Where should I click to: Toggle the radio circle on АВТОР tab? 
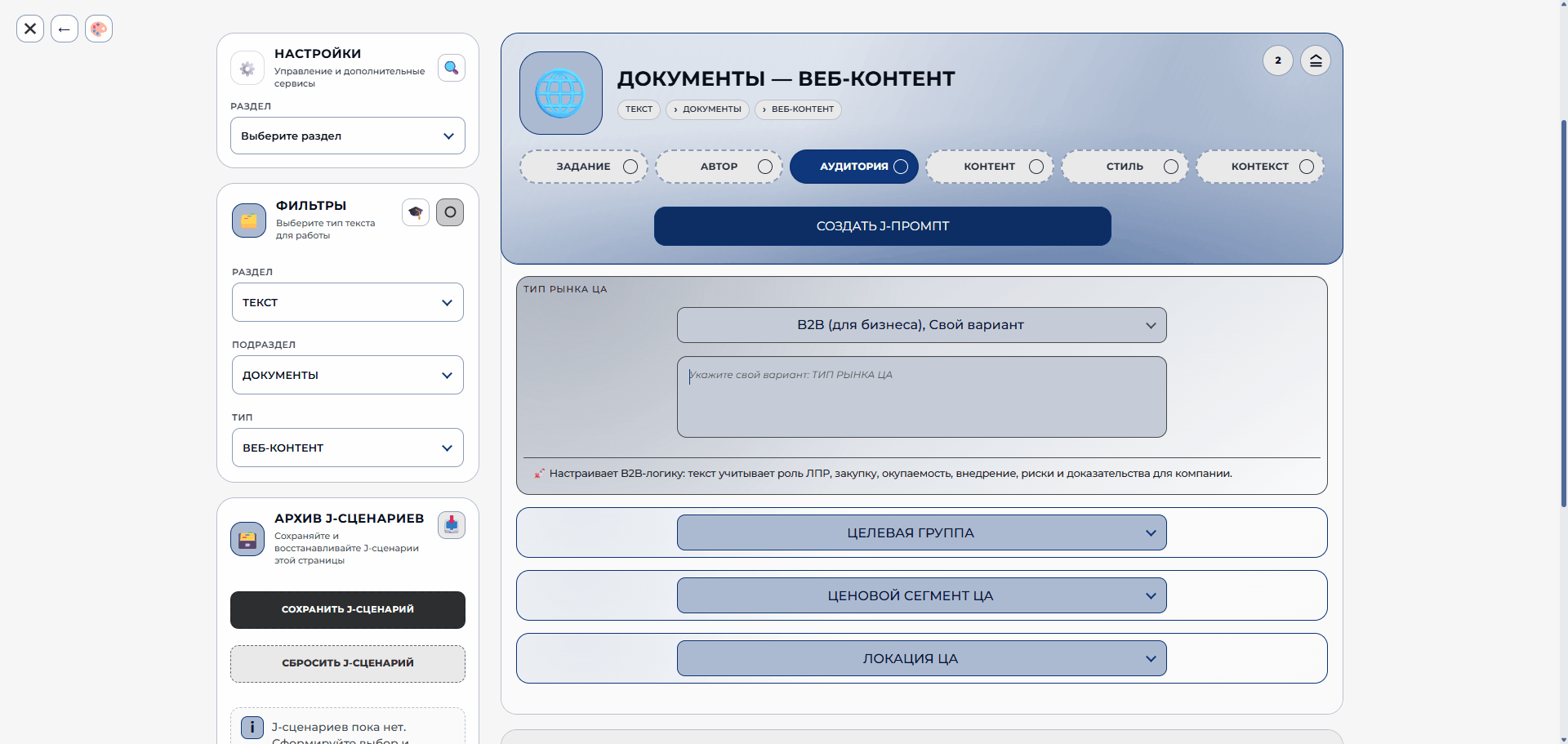[x=765, y=167]
